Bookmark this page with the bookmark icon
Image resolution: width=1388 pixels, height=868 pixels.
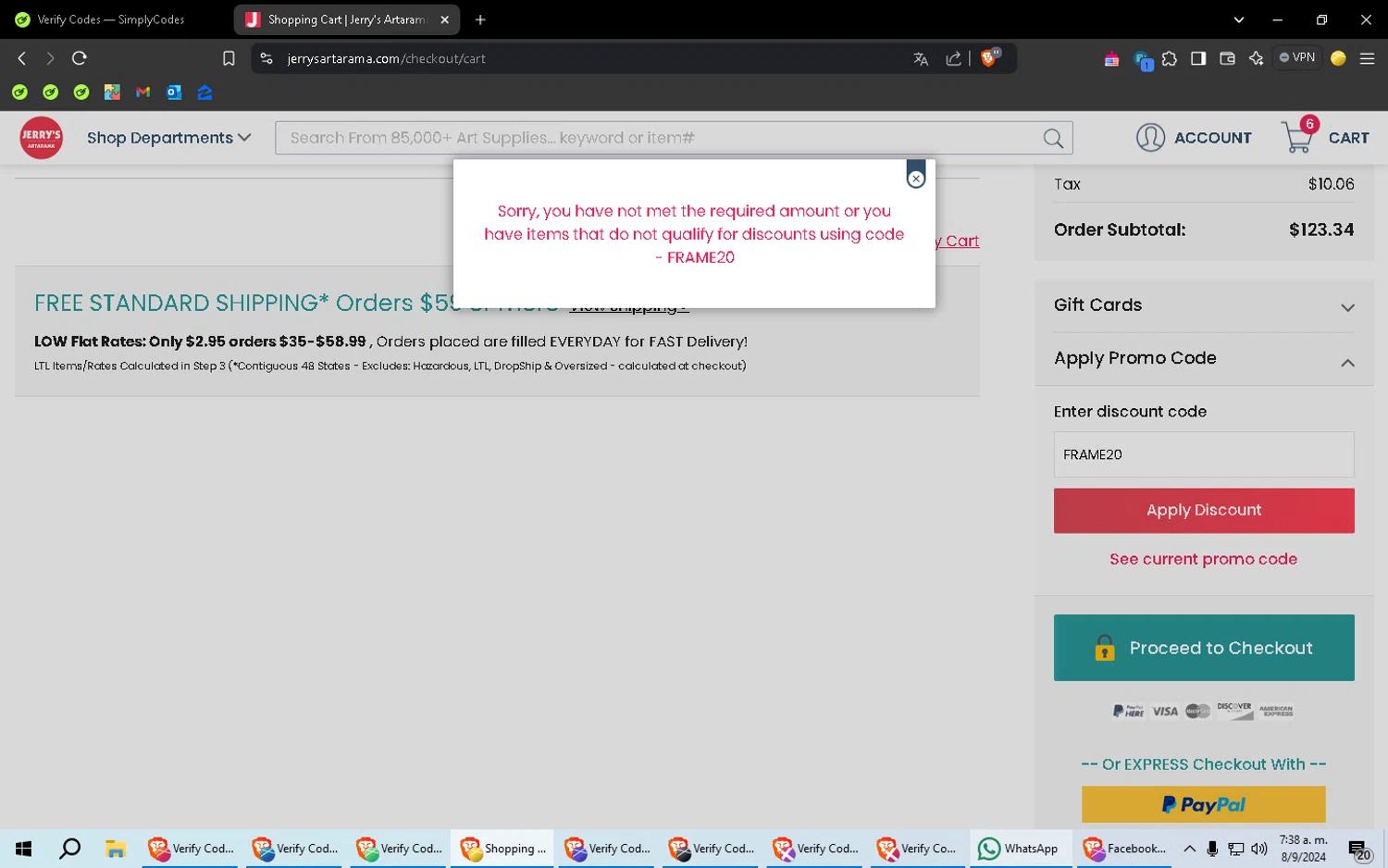(229, 58)
